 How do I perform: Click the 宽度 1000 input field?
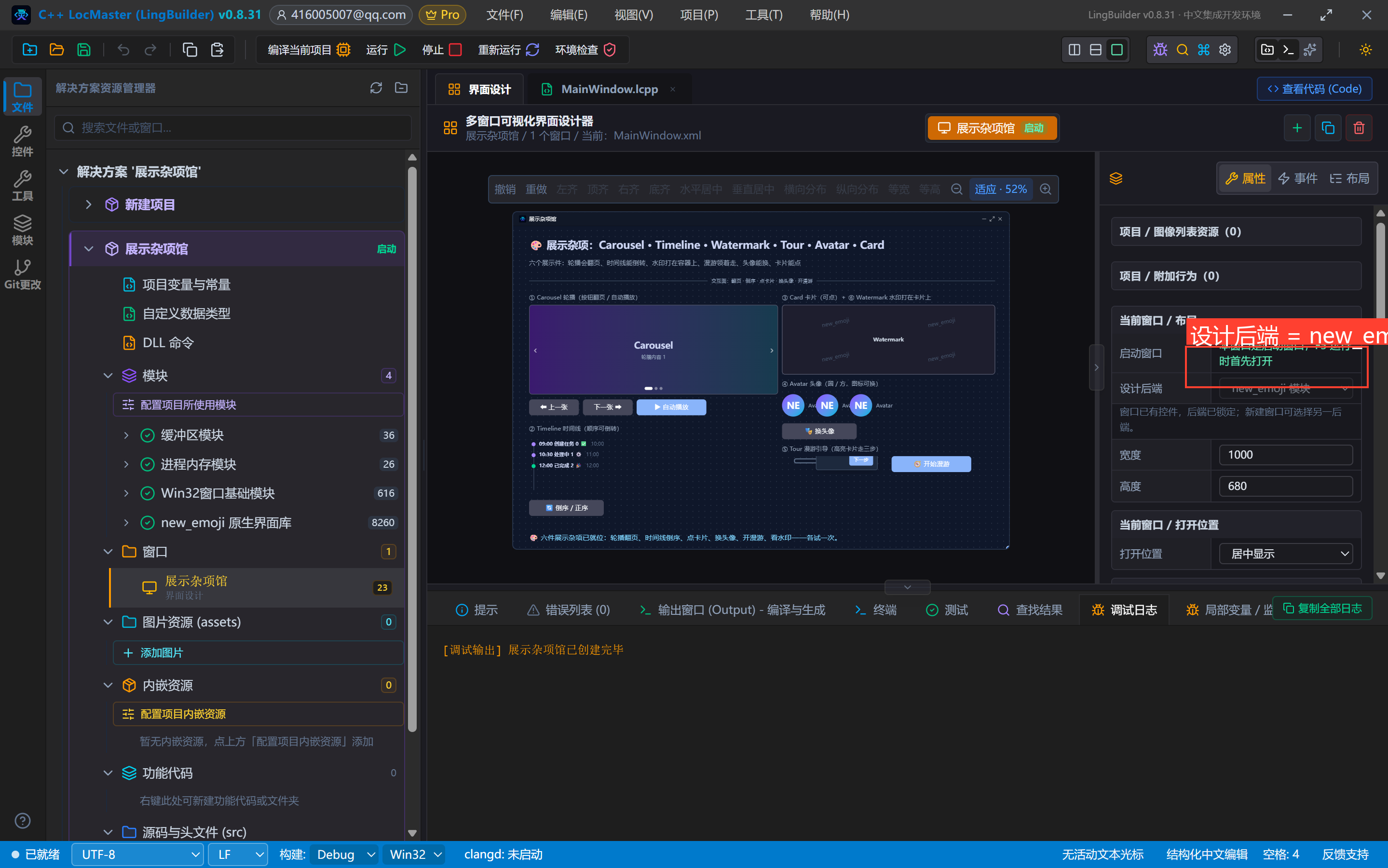pyautogui.click(x=1286, y=455)
